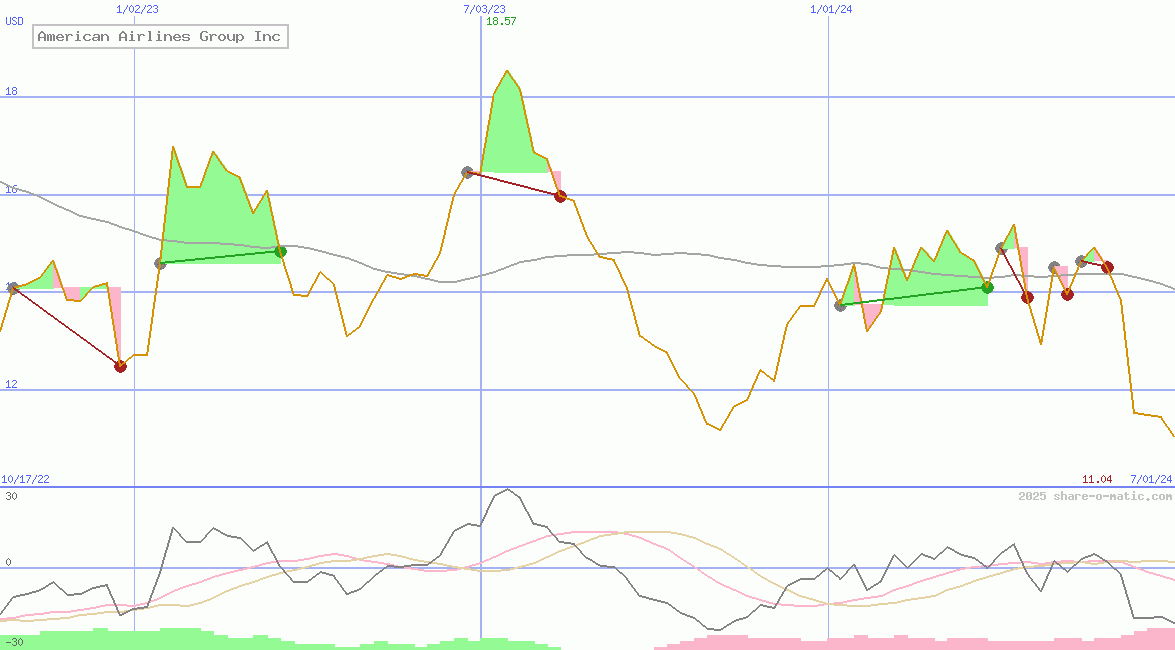The height and width of the screenshot is (650, 1175).
Task: Select the 7/03/23 date label
Action: click(484, 9)
